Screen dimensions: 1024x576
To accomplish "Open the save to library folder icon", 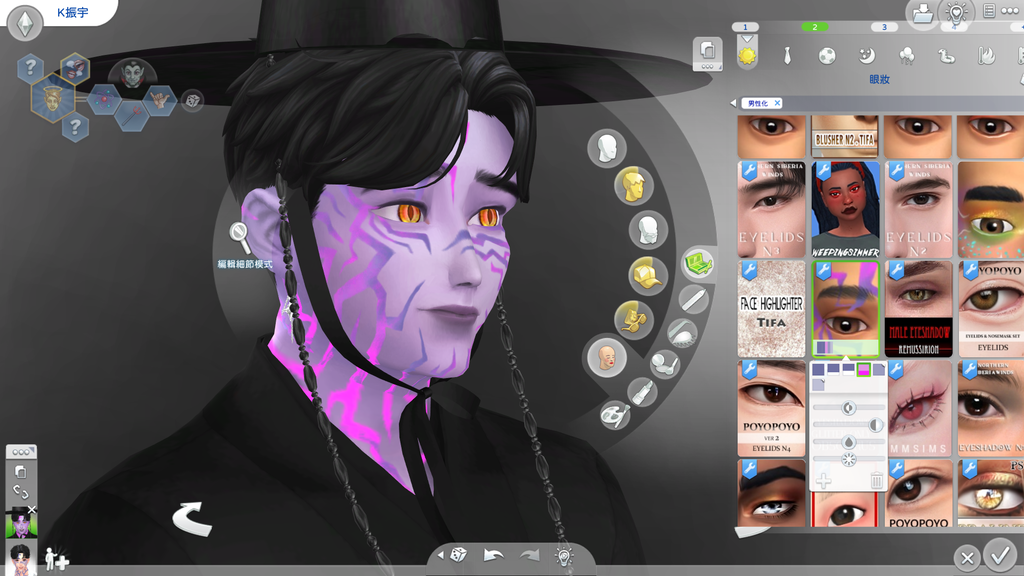I will pyautogui.click(x=923, y=13).
